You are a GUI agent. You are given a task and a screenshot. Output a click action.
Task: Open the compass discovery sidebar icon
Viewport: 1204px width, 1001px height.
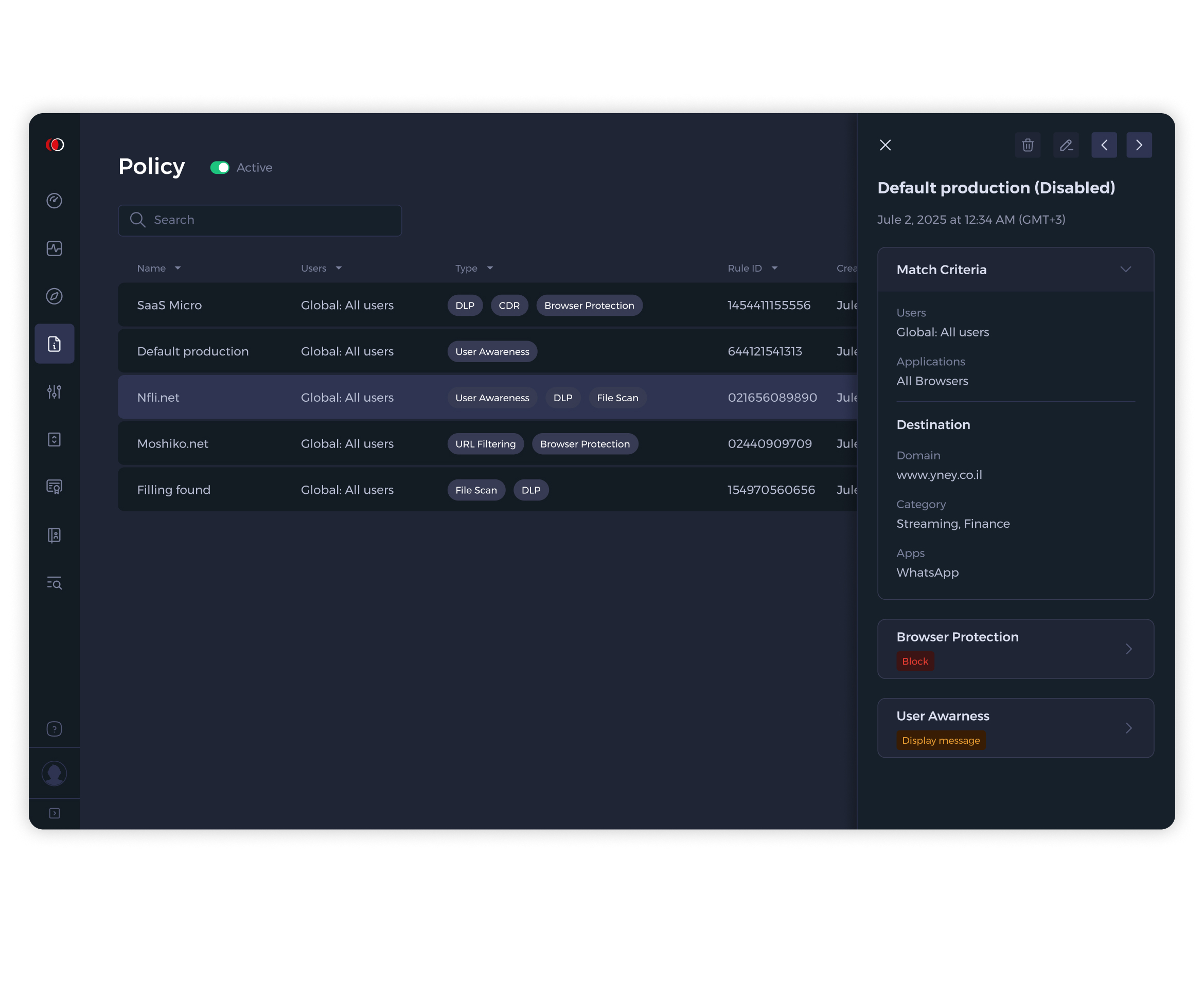55,296
